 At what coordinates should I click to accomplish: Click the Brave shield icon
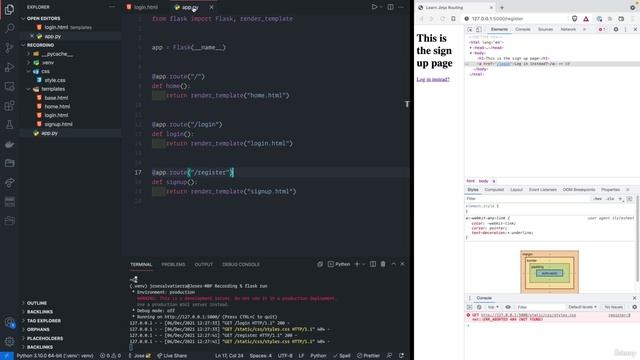(x=574, y=19)
